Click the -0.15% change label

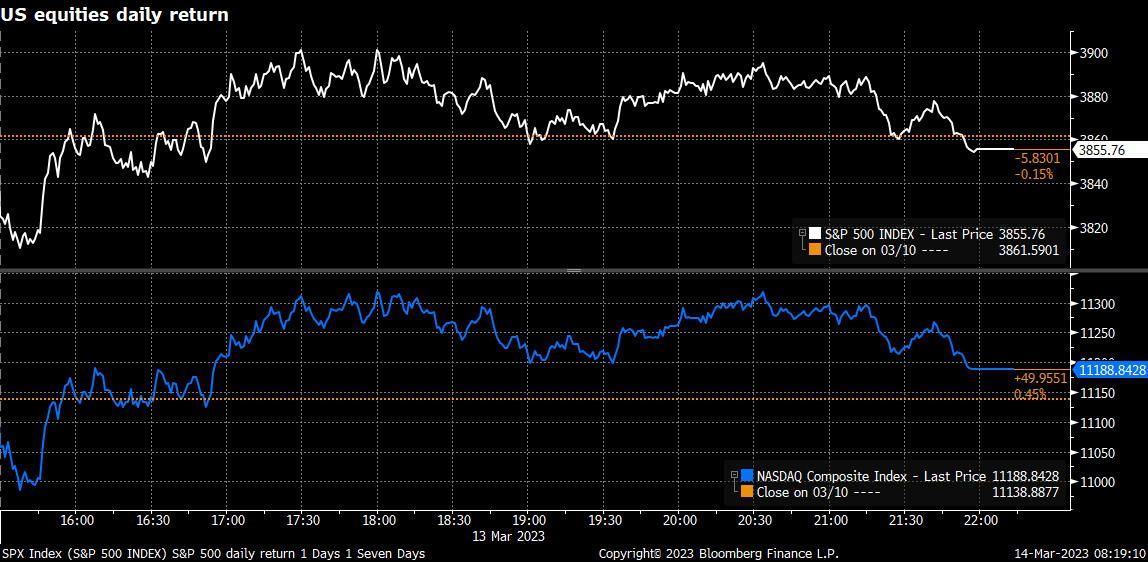1033,174
